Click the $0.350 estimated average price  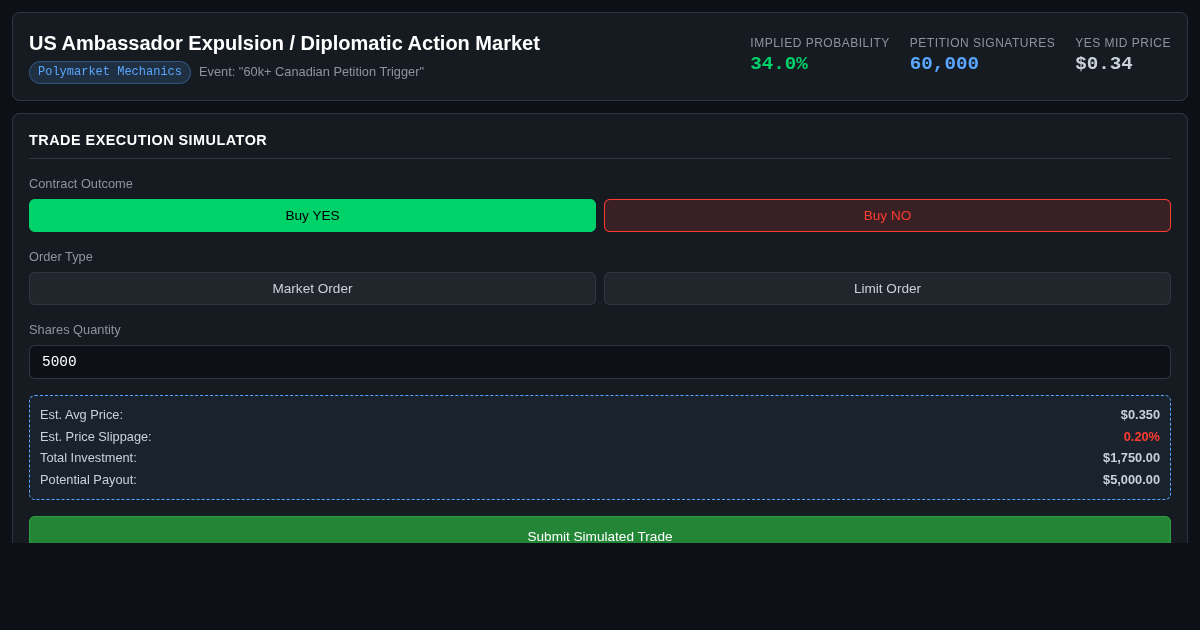pyautogui.click(x=1140, y=414)
